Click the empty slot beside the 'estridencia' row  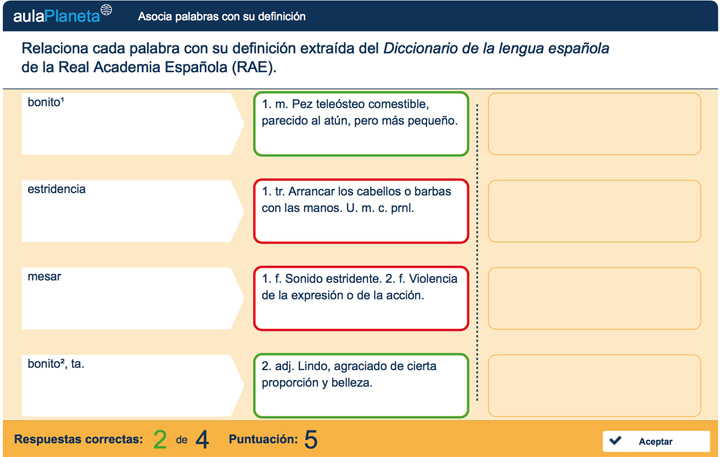[x=594, y=211]
